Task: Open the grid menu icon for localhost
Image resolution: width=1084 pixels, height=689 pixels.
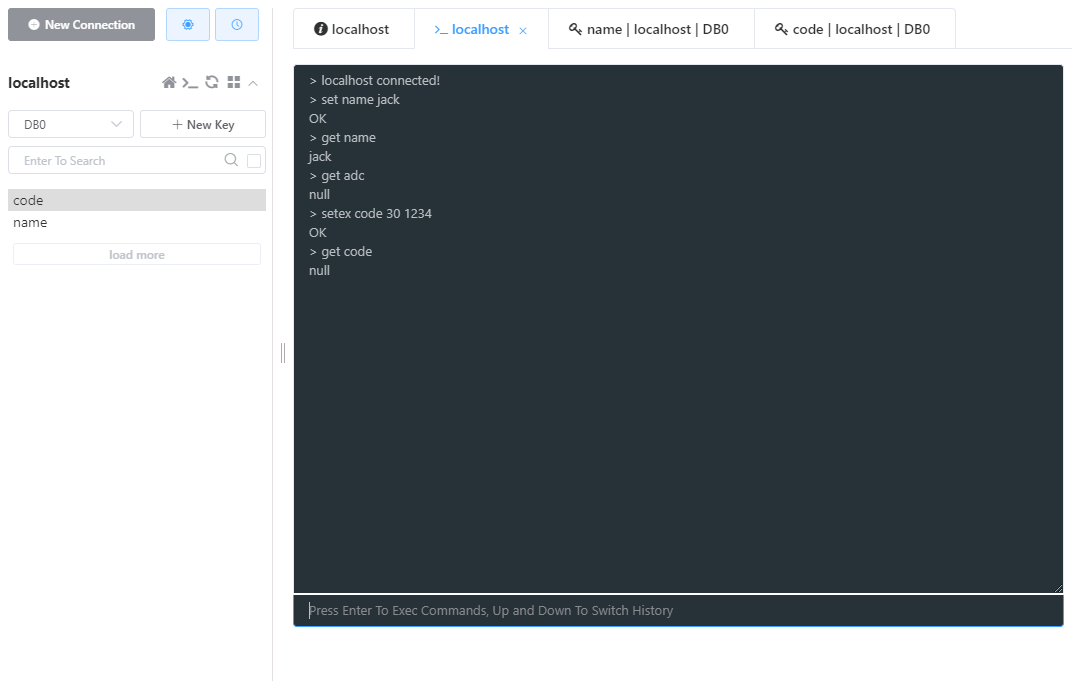Action: pos(234,82)
